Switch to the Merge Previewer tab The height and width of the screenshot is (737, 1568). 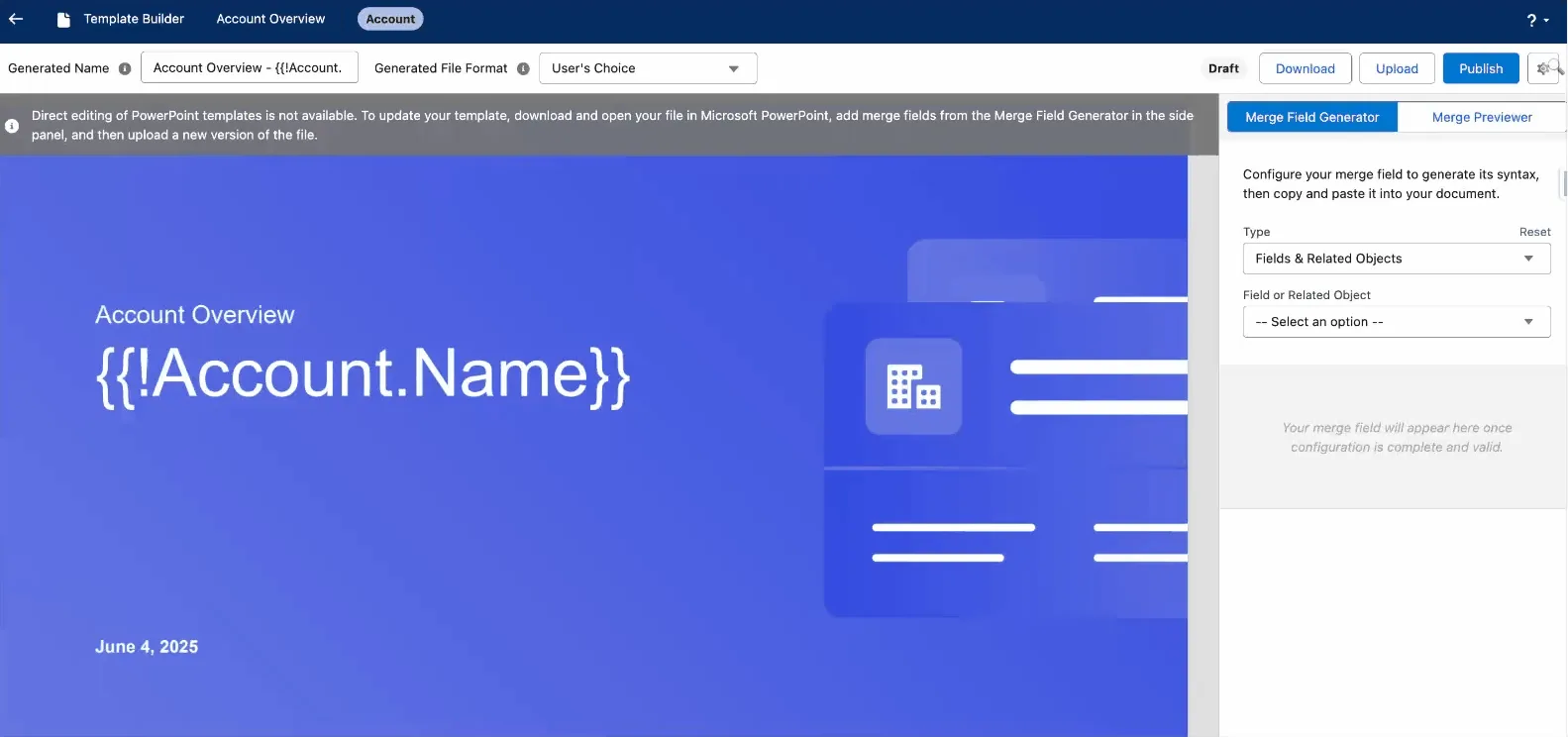pos(1482,117)
